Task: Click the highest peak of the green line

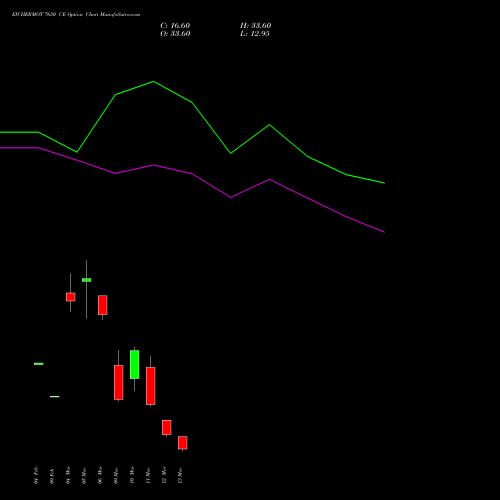Action: click(x=154, y=81)
